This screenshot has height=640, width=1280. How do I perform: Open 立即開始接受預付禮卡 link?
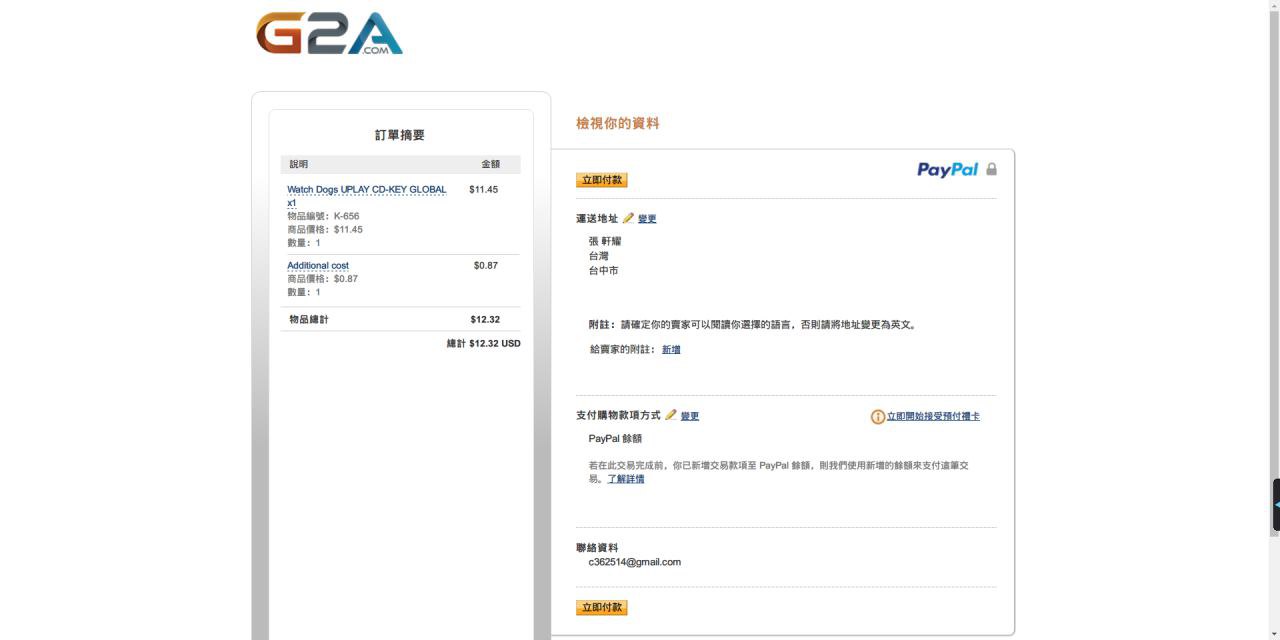[x=933, y=416]
